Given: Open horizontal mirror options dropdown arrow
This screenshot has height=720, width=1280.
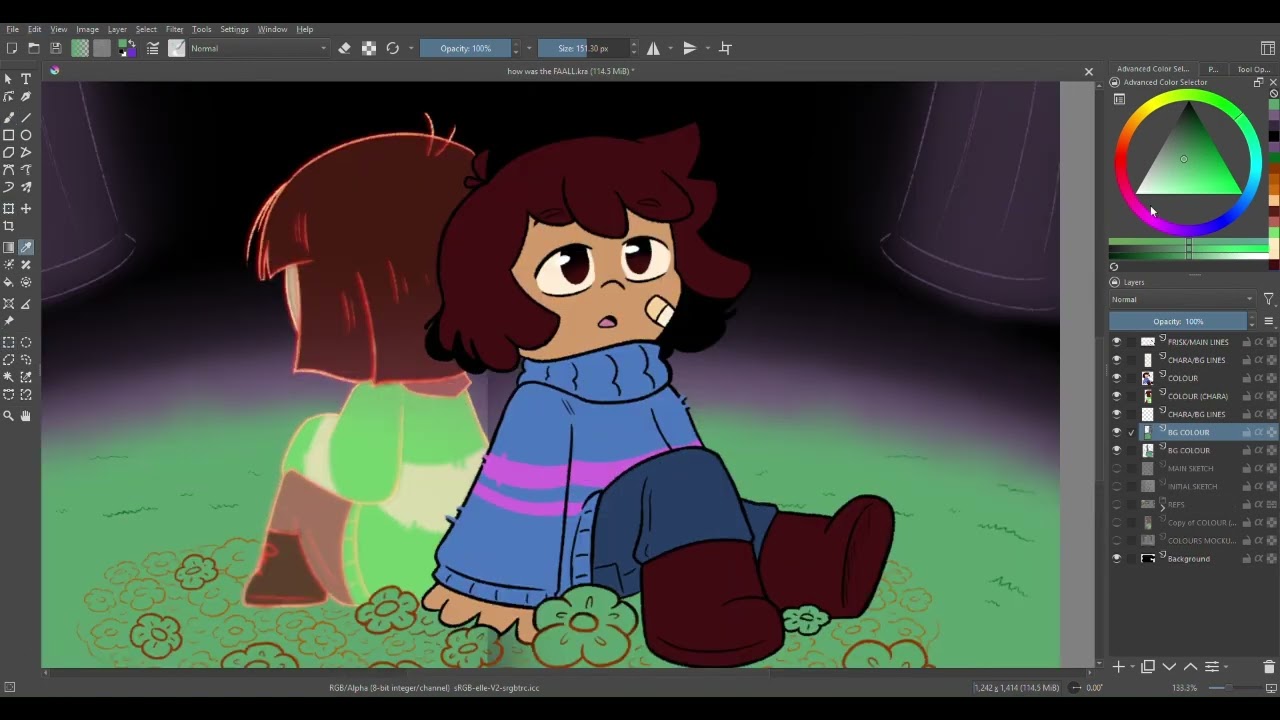Looking at the screenshot, I should point(670,48).
